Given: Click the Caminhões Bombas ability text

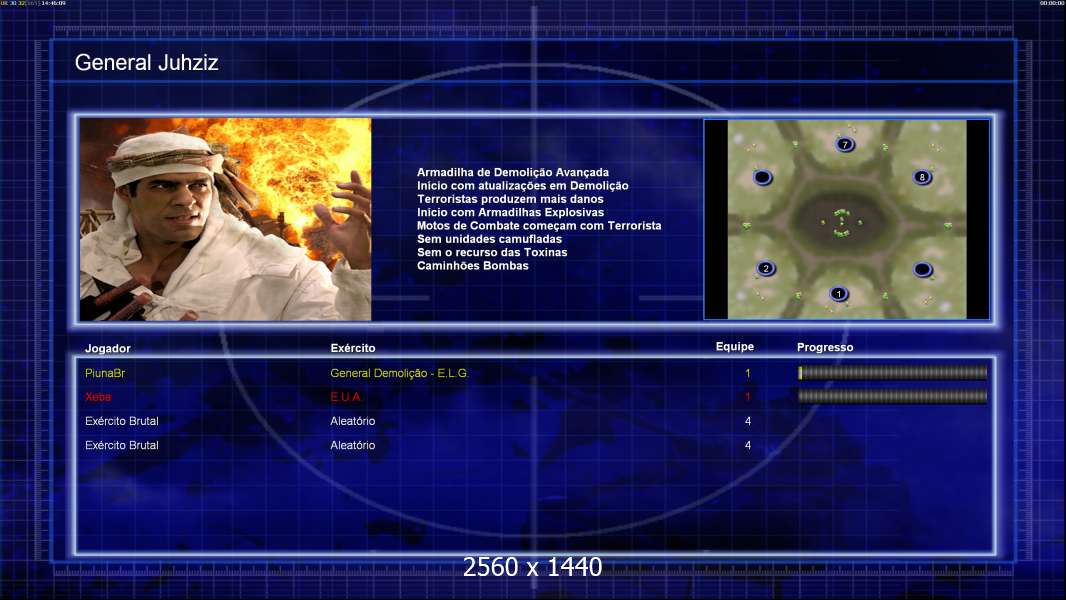Looking at the screenshot, I should 473,266.
